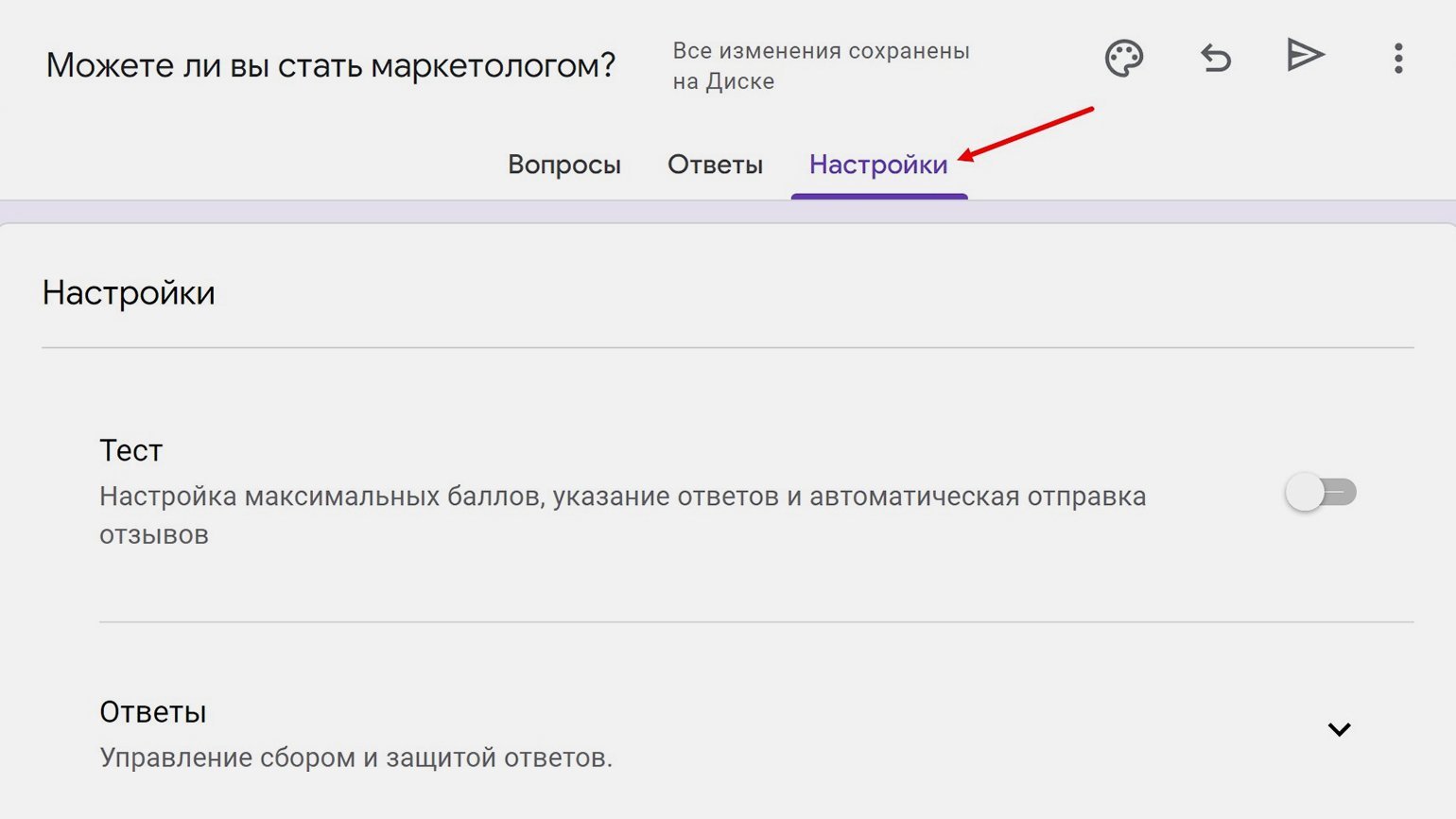The width and height of the screenshot is (1456, 819).
Task: Switch to the Вопросы tab
Action: 564,165
